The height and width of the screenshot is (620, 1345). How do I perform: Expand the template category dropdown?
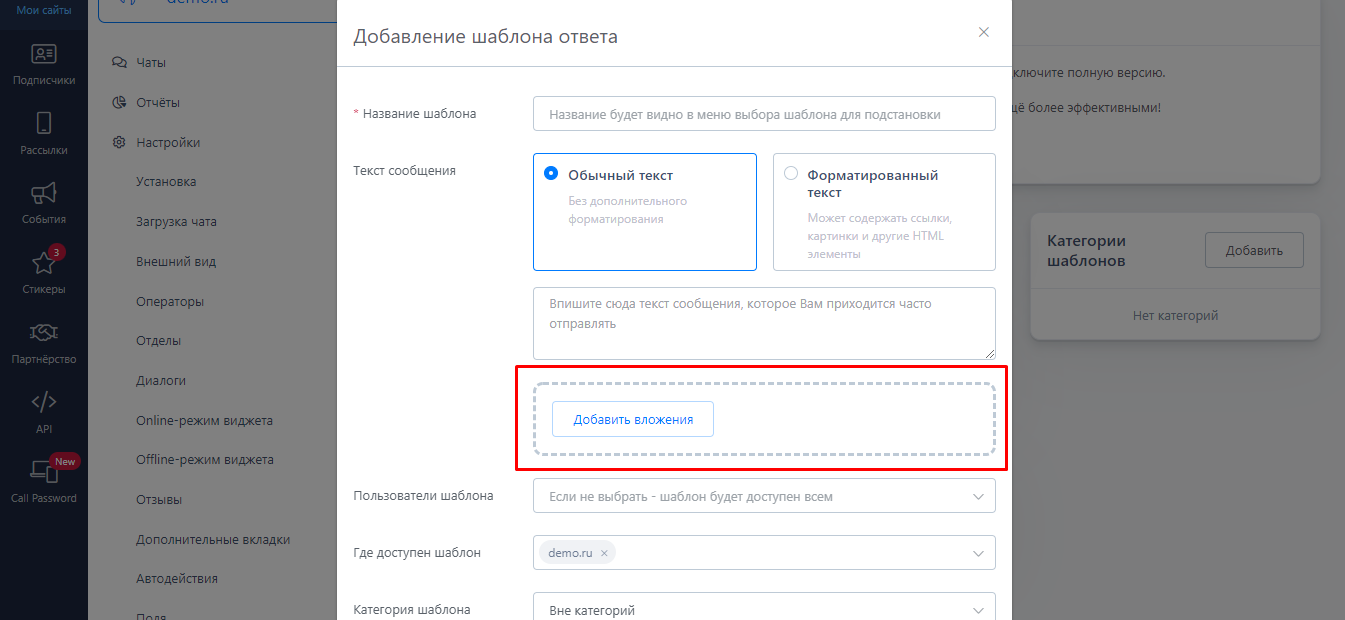pyautogui.click(x=977, y=610)
